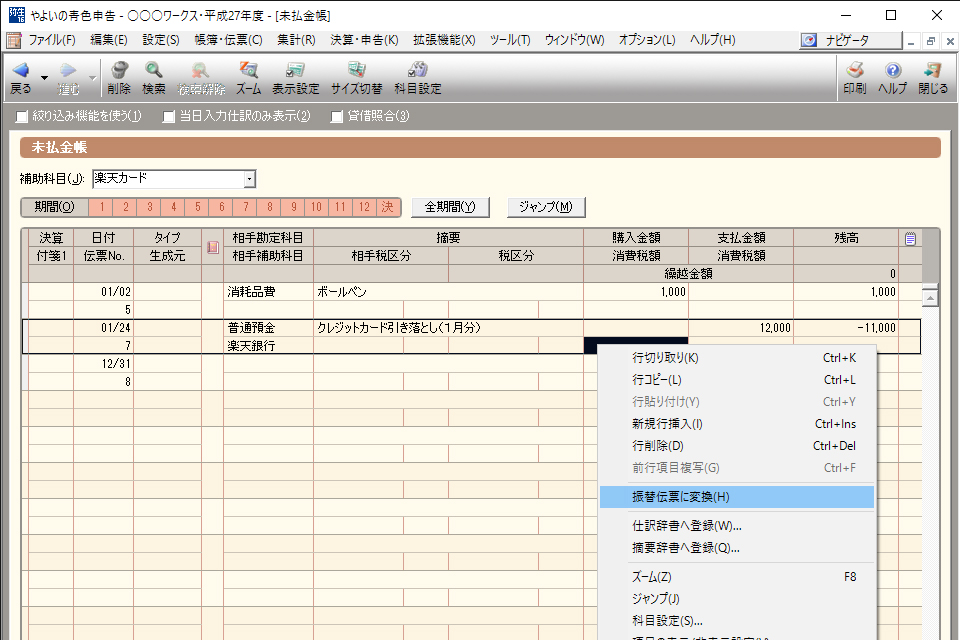Click the 全期間(Y) button
The width and height of the screenshot is (960, 640).
450,208
